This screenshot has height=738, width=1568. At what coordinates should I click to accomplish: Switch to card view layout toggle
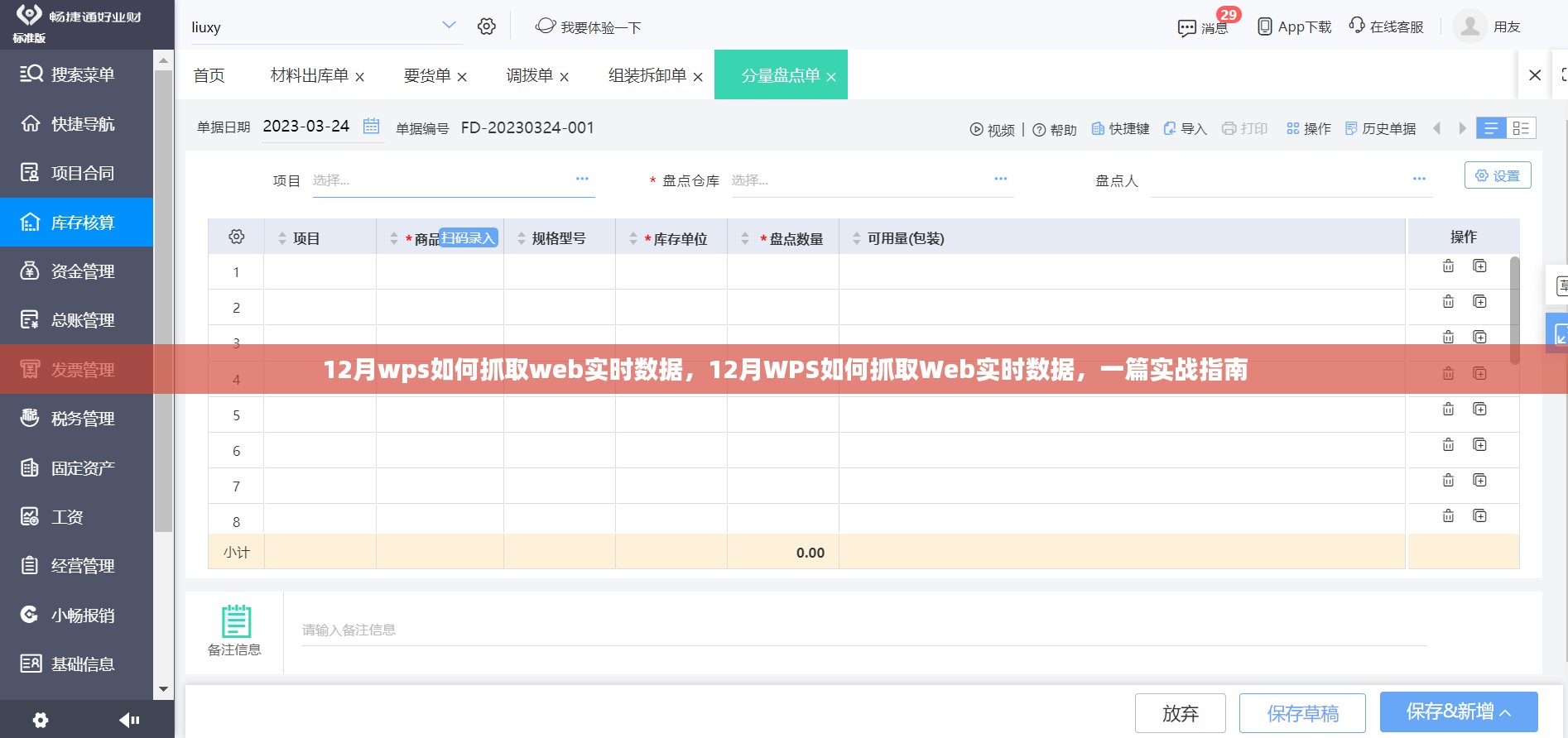tap(1521, 127)
